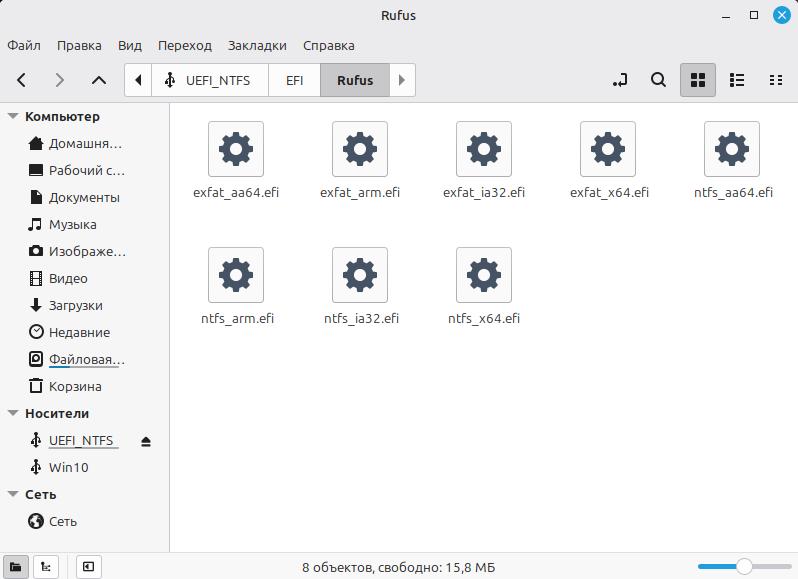Go forward with the forward arrow
The width and height of the screenshot is (798, 579).
tap(60, 80)
